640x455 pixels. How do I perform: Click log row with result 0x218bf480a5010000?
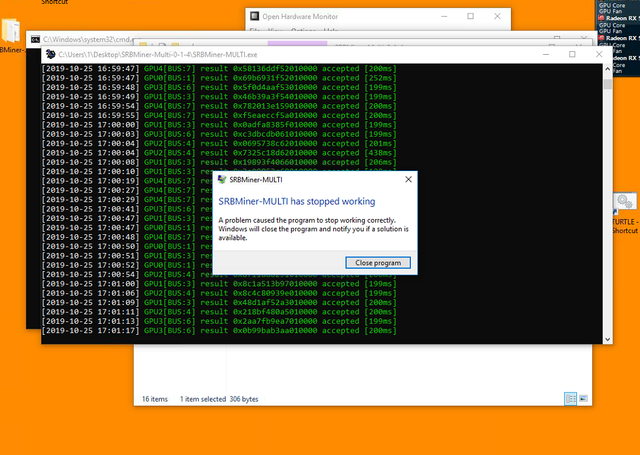coord(219,312)
